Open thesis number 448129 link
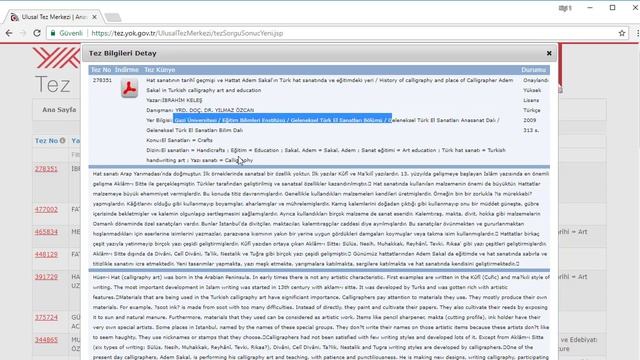Screen dimensions: 640x360 click(46, 254)
